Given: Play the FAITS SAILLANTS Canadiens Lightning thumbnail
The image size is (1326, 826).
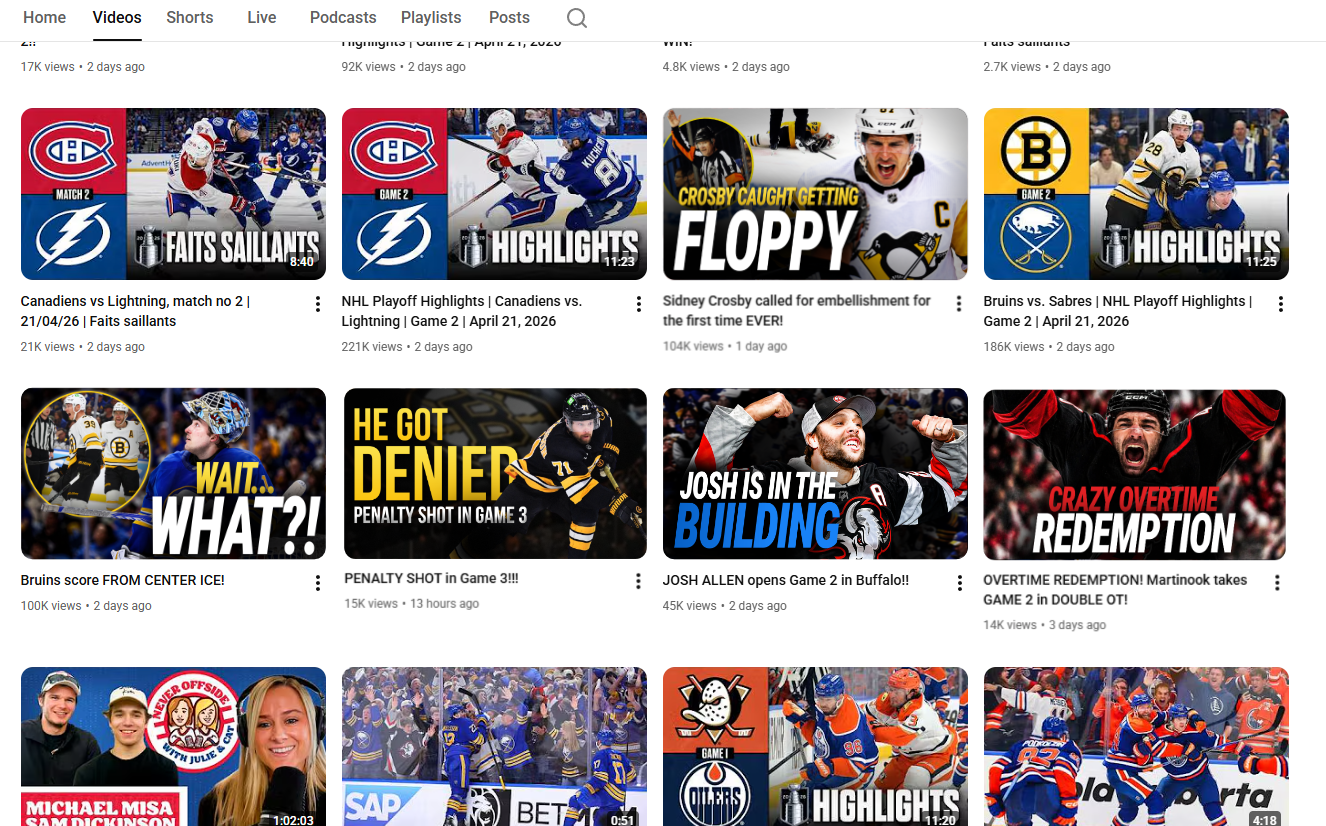Looking at the screenshot, I should pyautogui.click(x=173, y=194).
